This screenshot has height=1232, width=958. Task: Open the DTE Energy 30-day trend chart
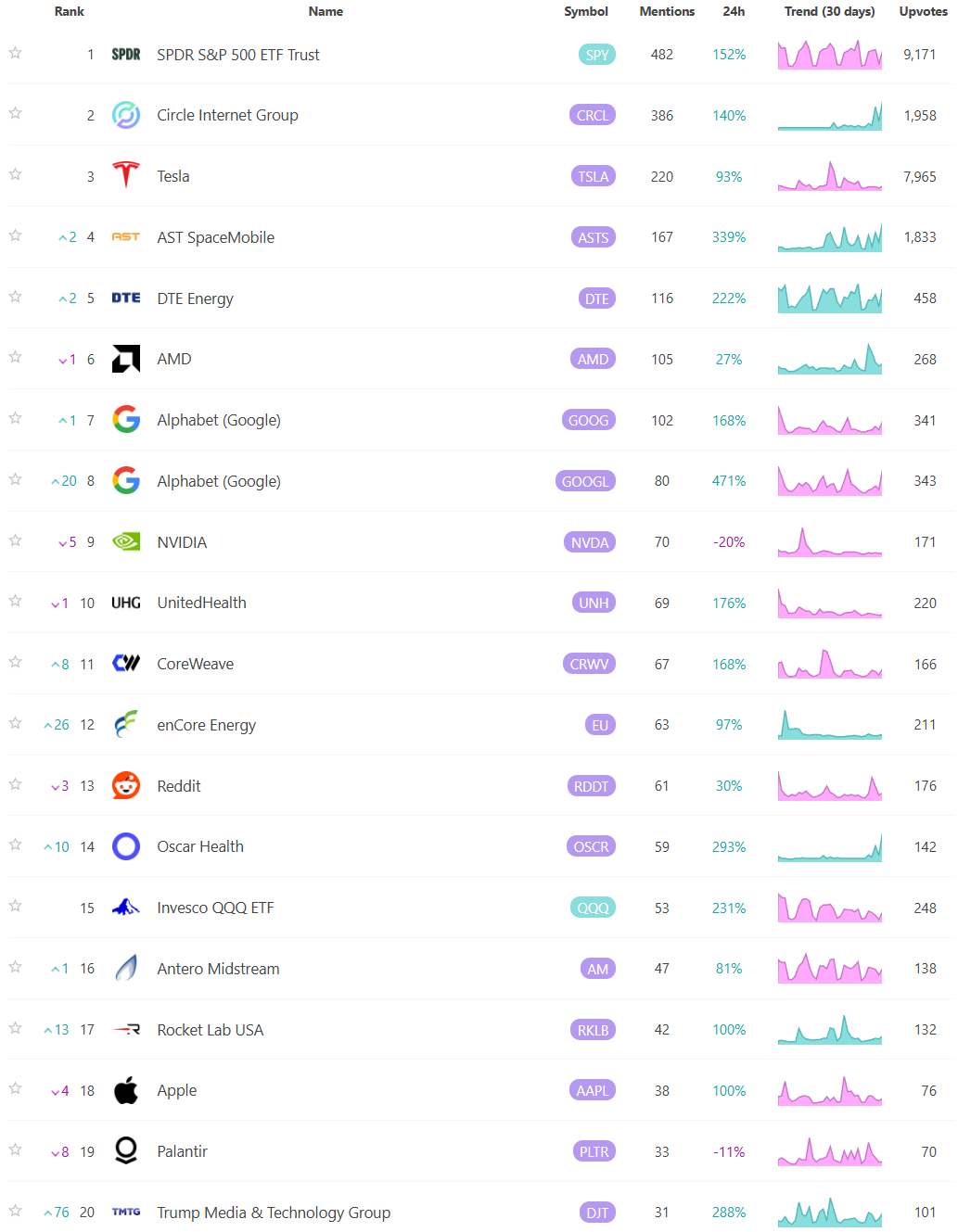click(830, 298)
